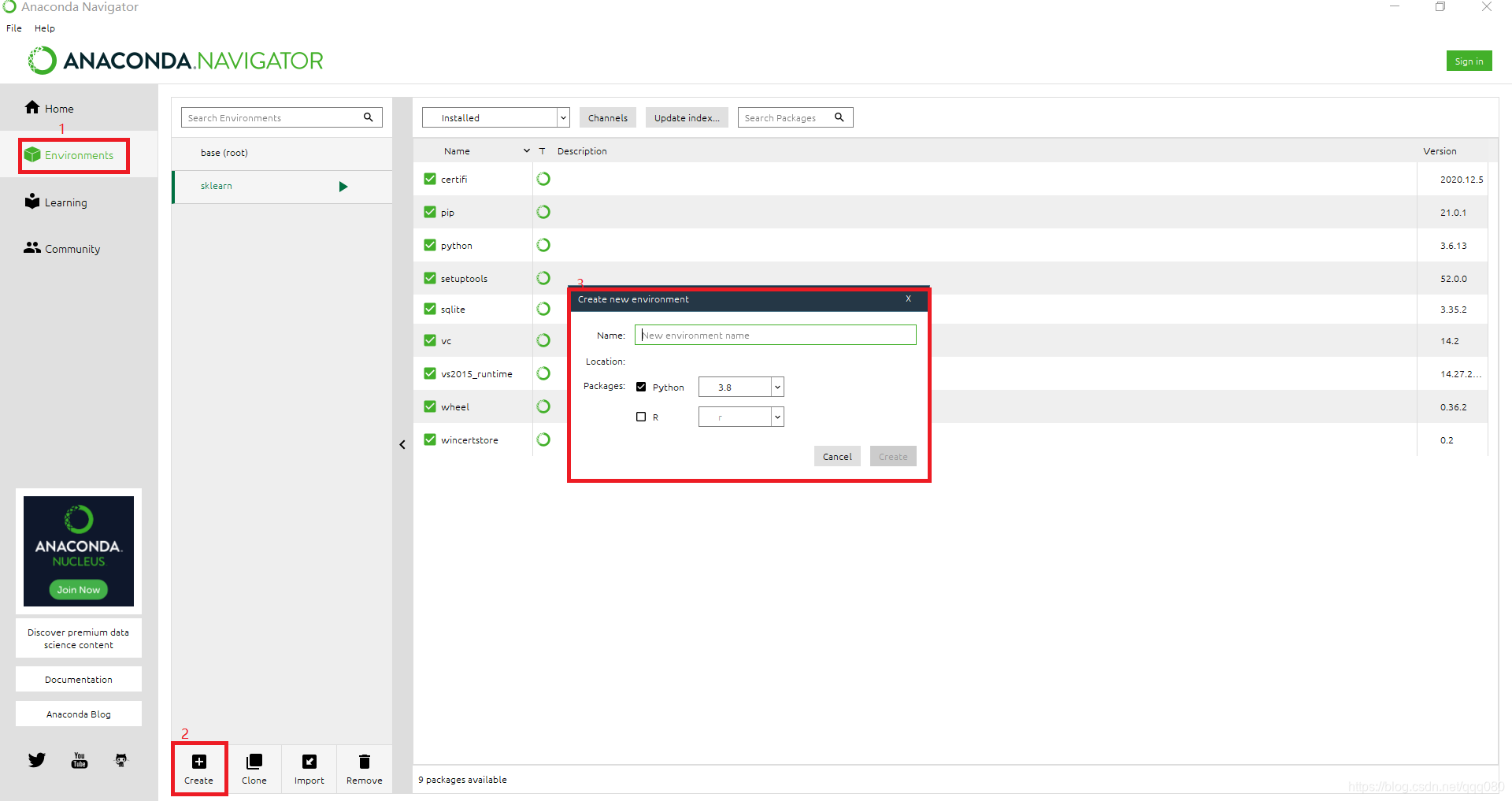The height and width of the screenshot is (801, 1512).
Task: Close the Create new environment dialog
Action: click(x=908, y=299)
